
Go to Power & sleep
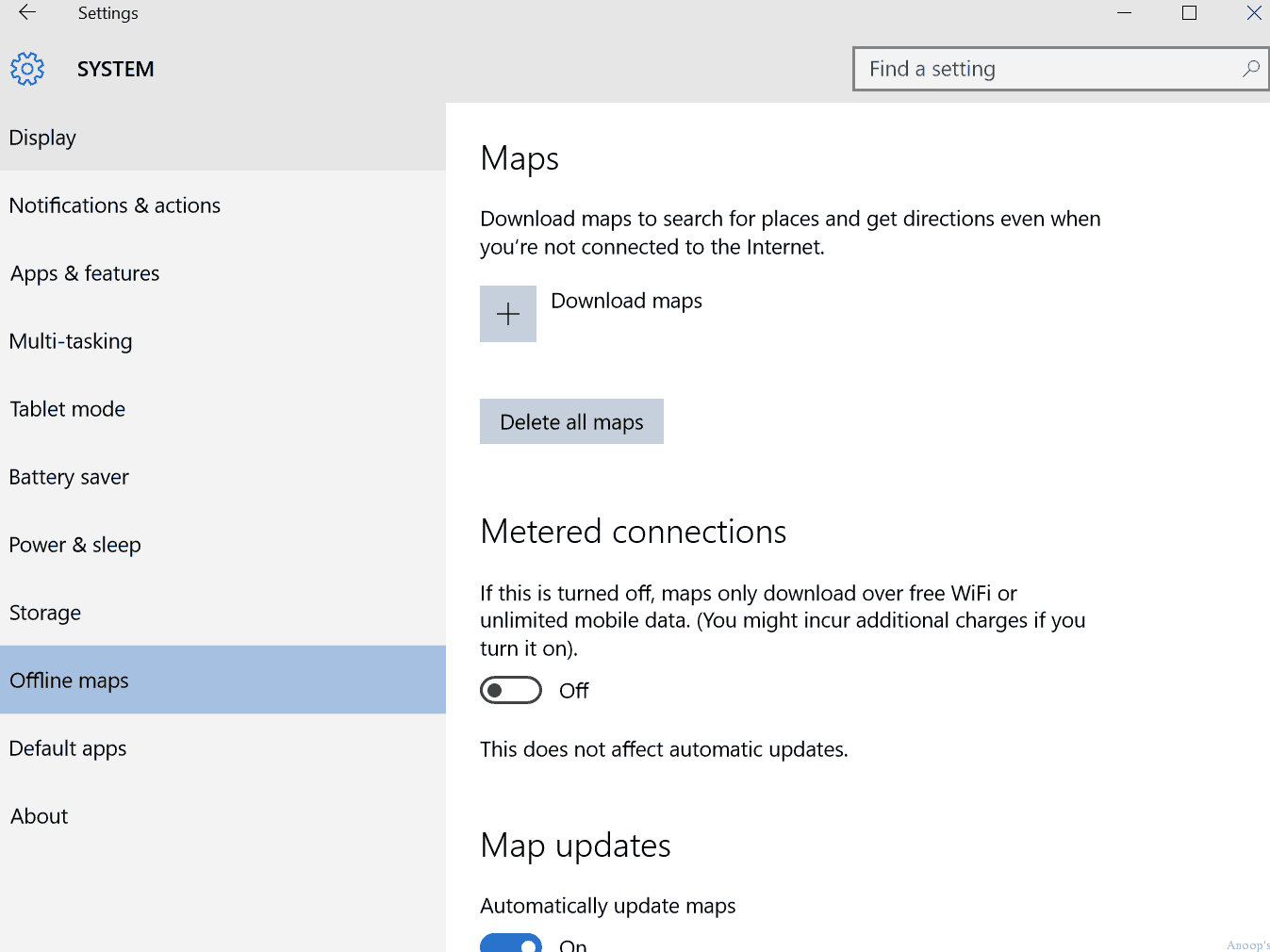tap(223, 545)
